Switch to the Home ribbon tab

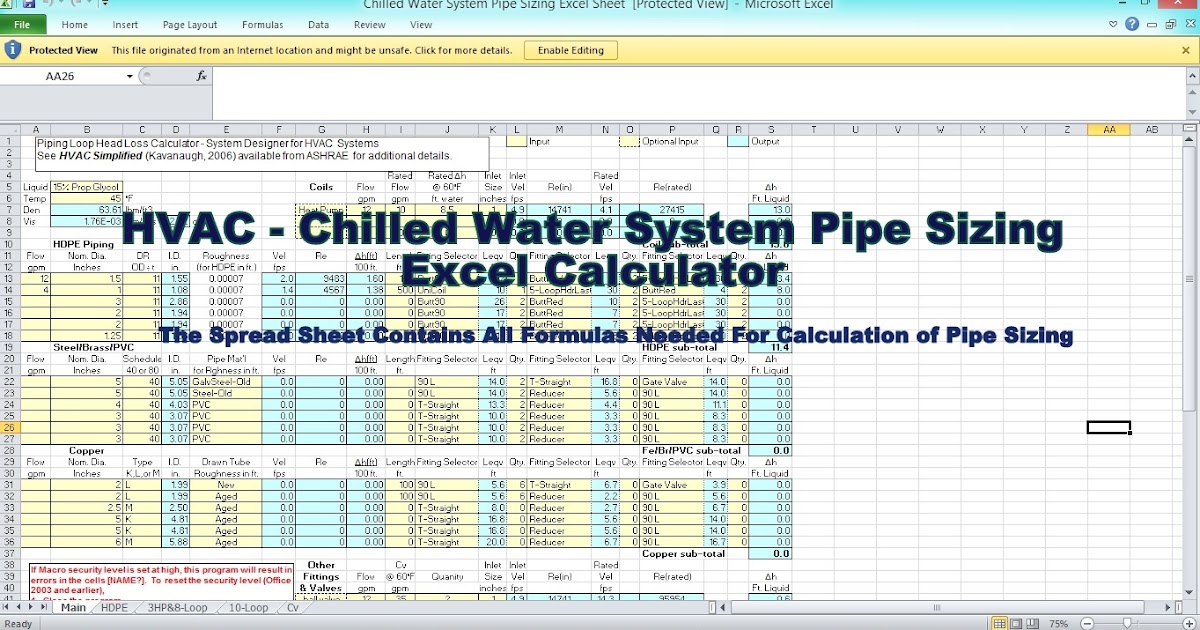coord(75,24)
